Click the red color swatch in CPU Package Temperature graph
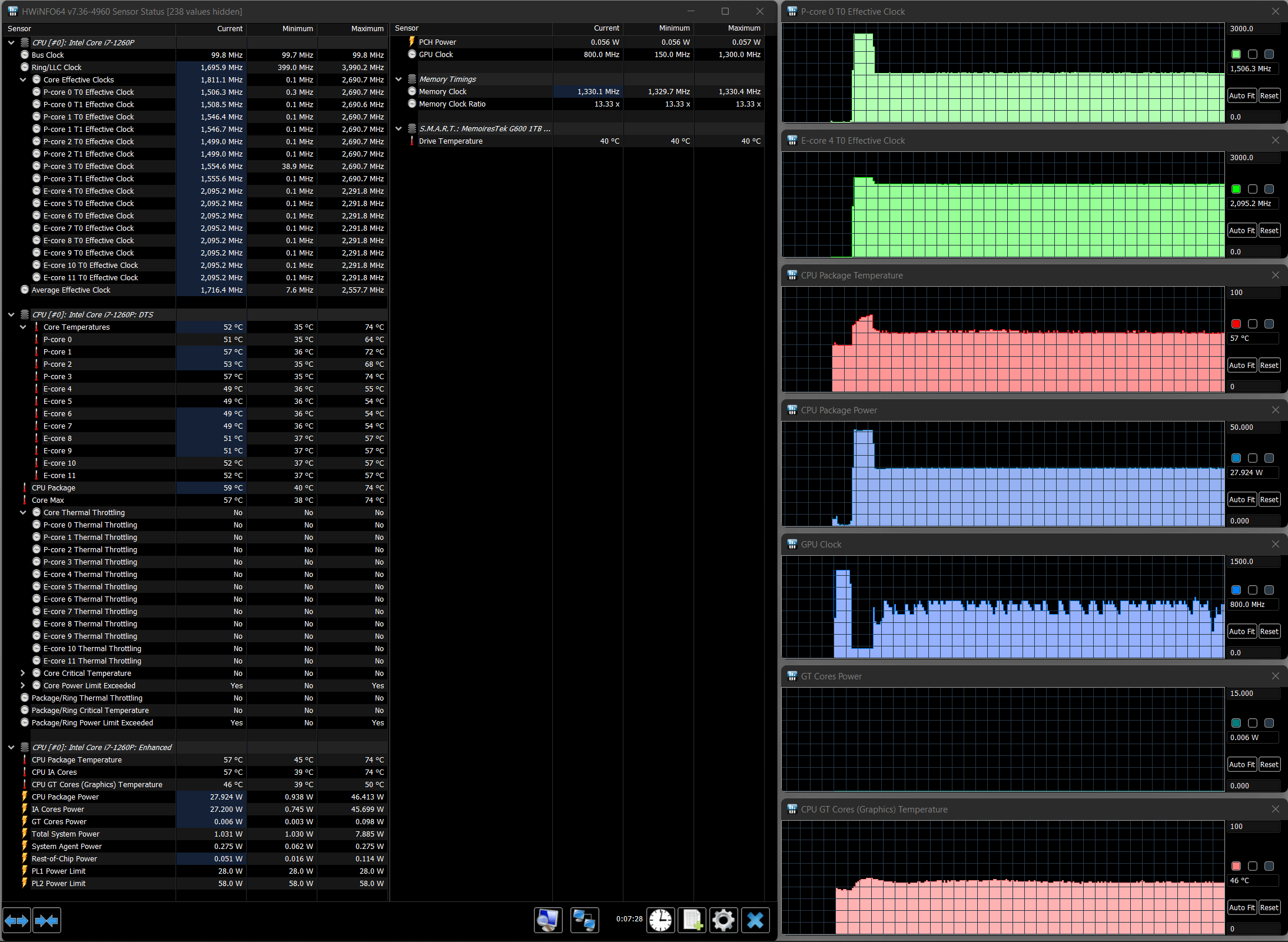 [1236, 324]
